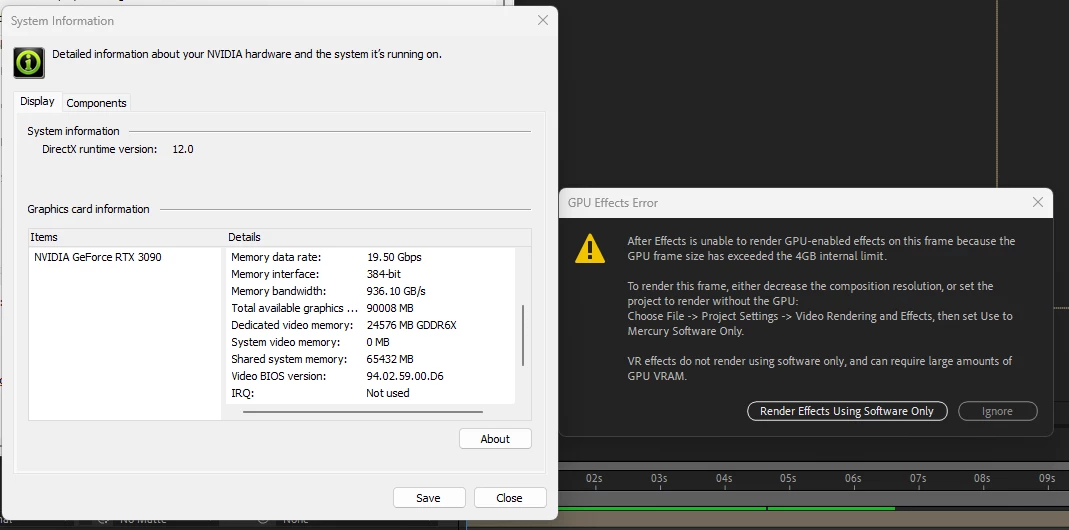This screenshot has height=530, width=1069.
Task: Click the 08s marker on timeline ruler
Action: click(x=982, y=479)
